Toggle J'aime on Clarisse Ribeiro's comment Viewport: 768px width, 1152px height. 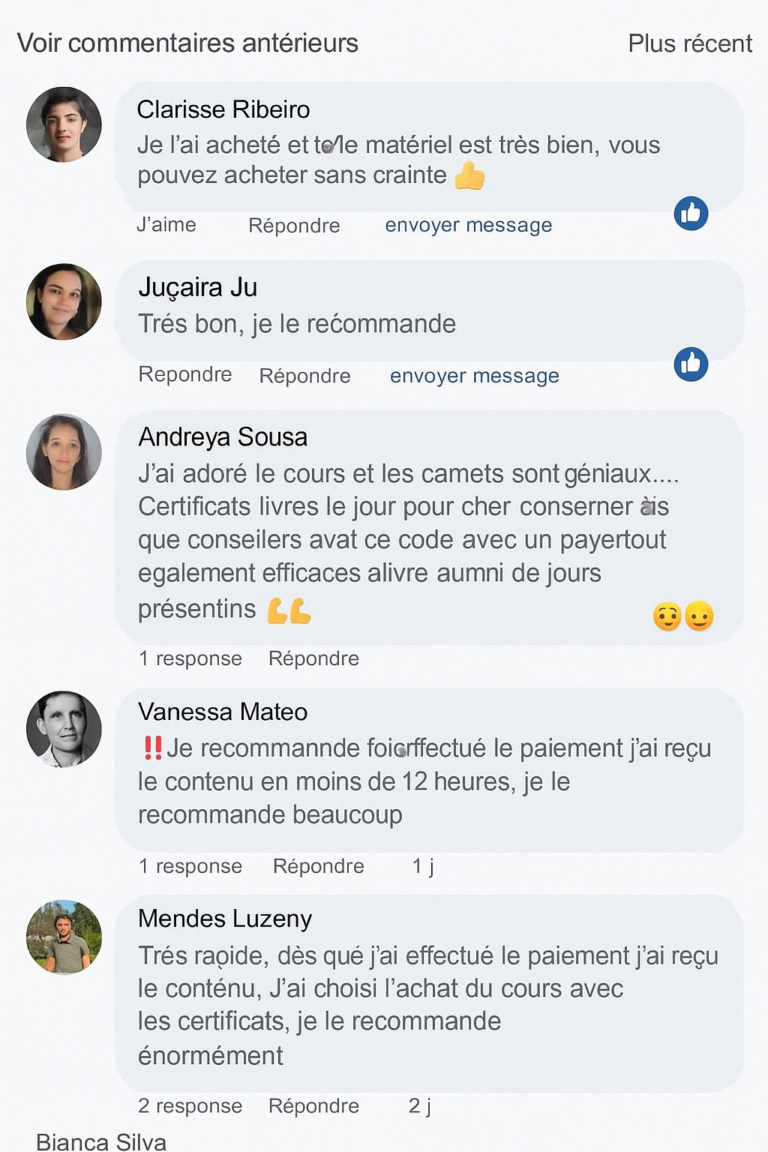[x=166, y=225]
